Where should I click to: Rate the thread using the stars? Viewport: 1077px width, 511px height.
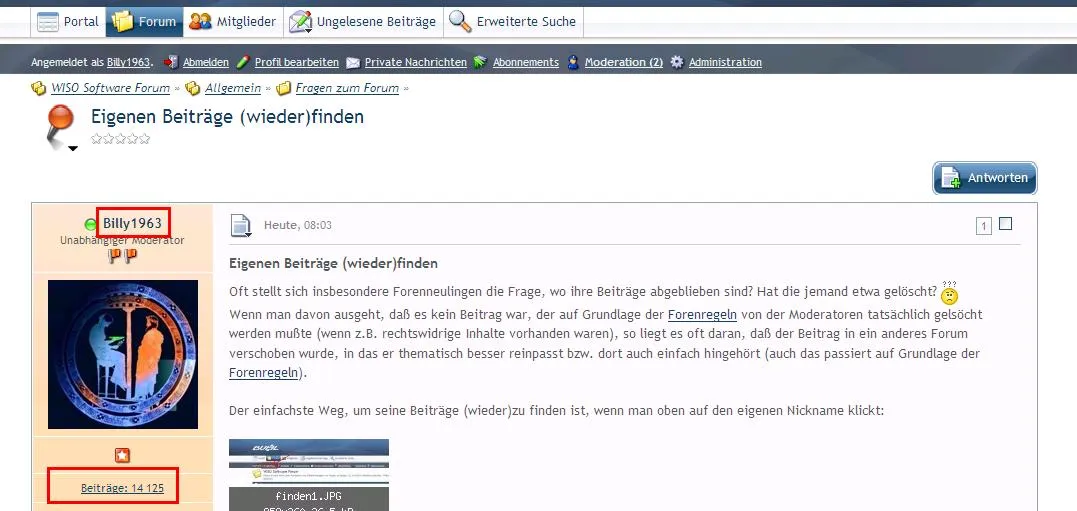(120, 139)
